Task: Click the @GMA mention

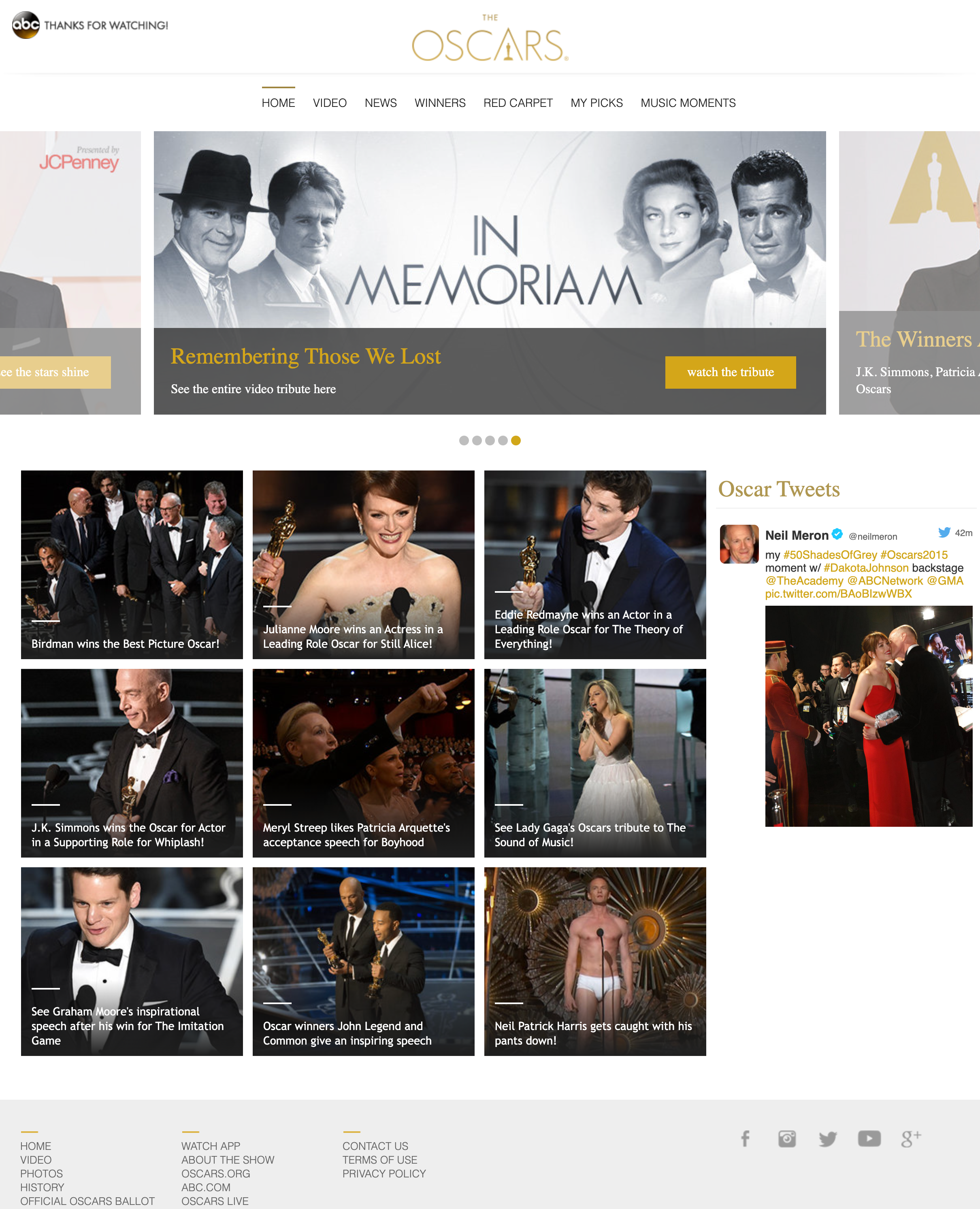Action: 945,581
